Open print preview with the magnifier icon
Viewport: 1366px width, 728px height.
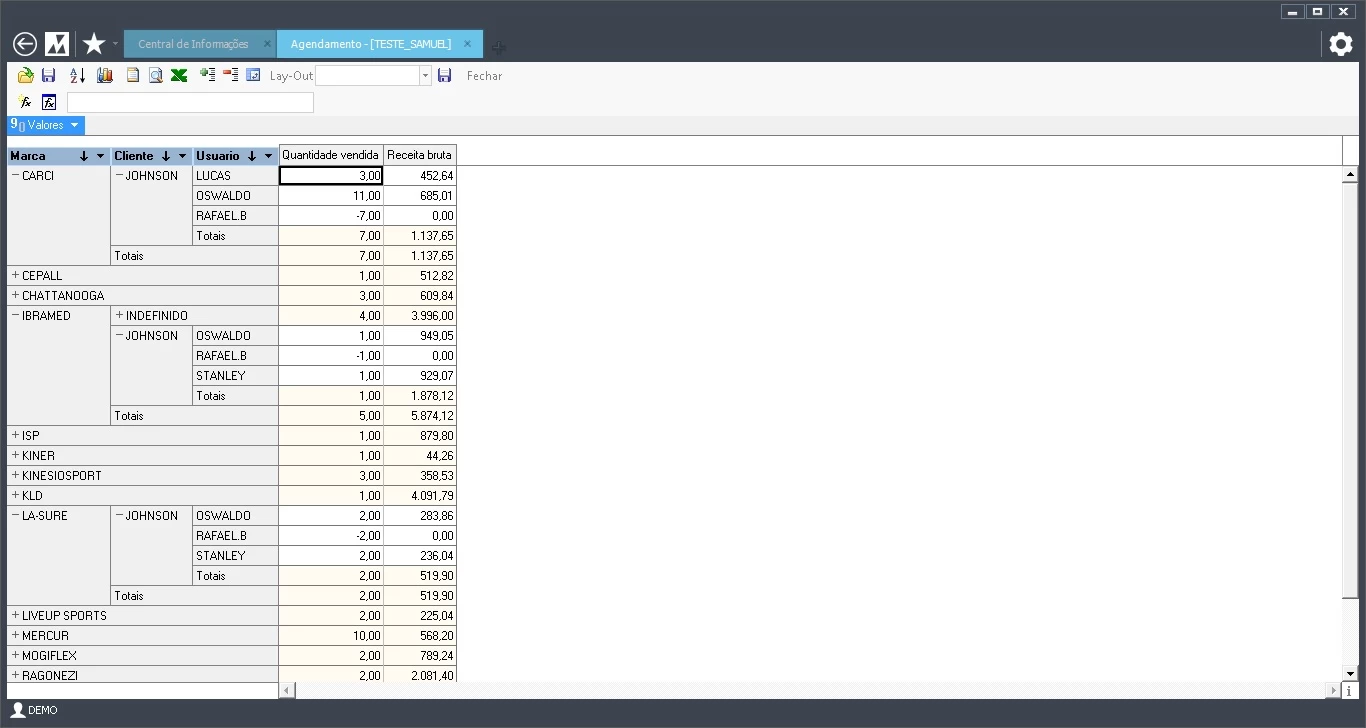click(x=156, y=76)
